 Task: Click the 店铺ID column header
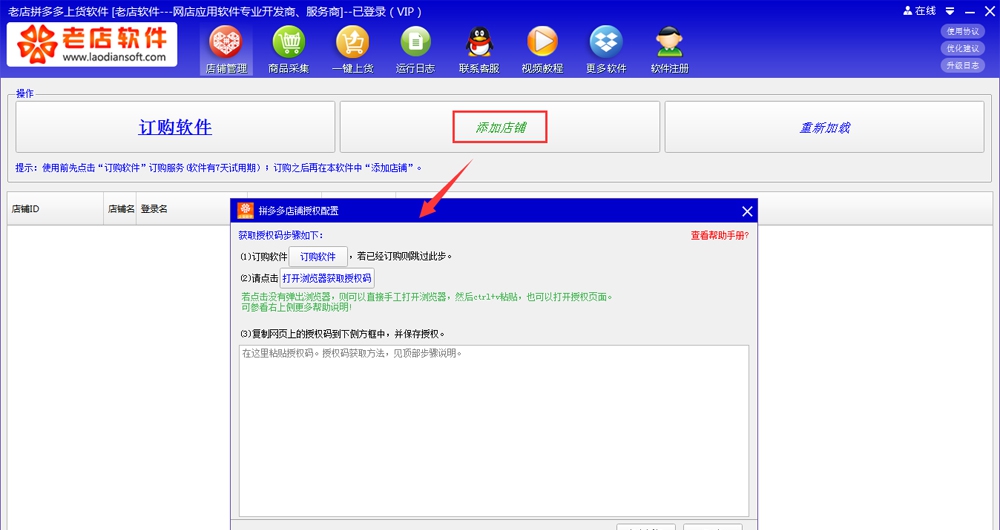[x=55, y=209]
